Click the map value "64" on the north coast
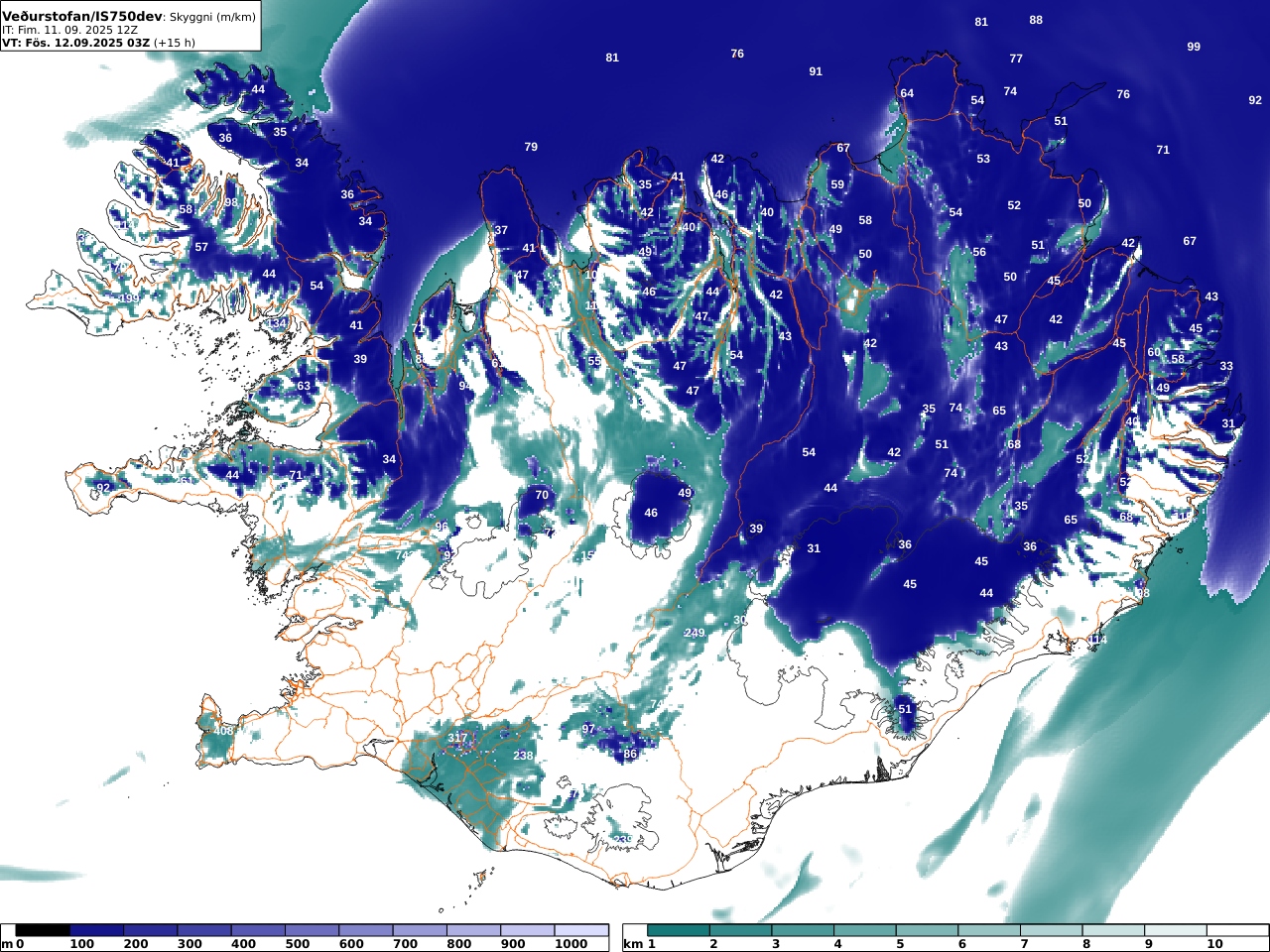The image size is (1270, 952). coord(907,93)
